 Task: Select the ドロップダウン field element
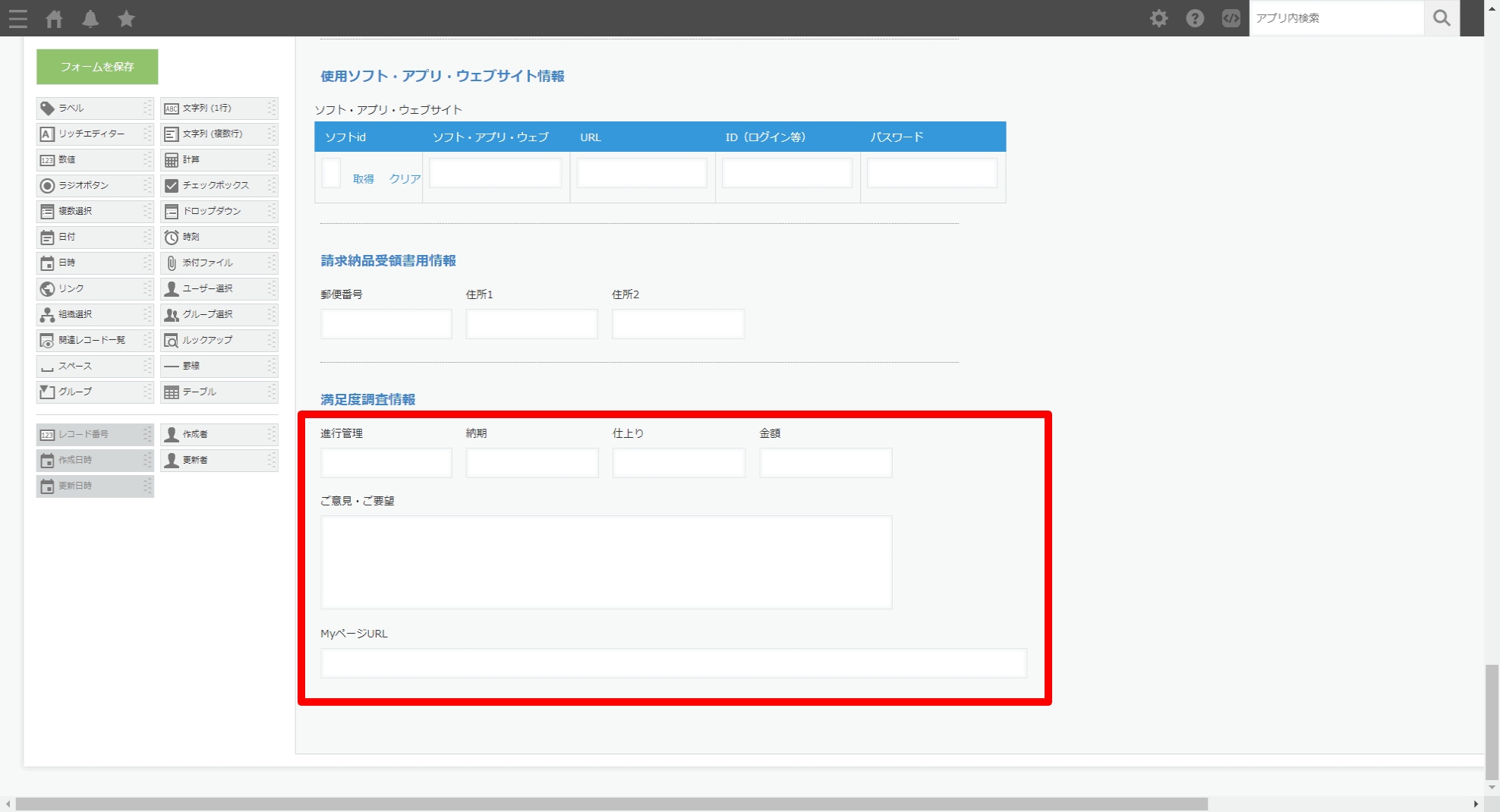tap(218, 211)
